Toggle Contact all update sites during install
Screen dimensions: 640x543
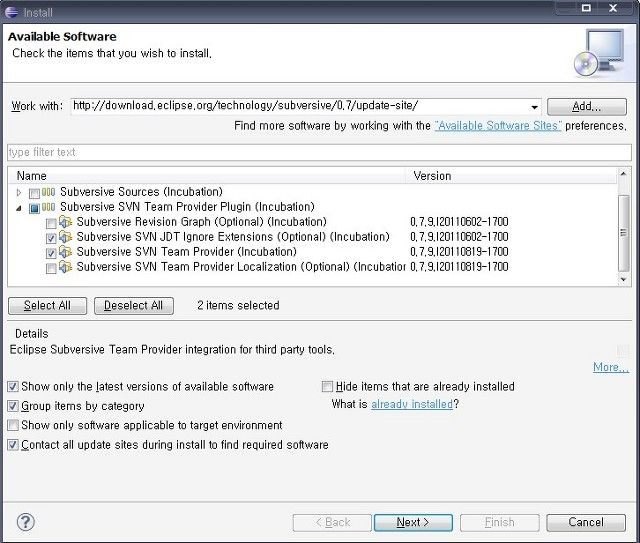13,445
